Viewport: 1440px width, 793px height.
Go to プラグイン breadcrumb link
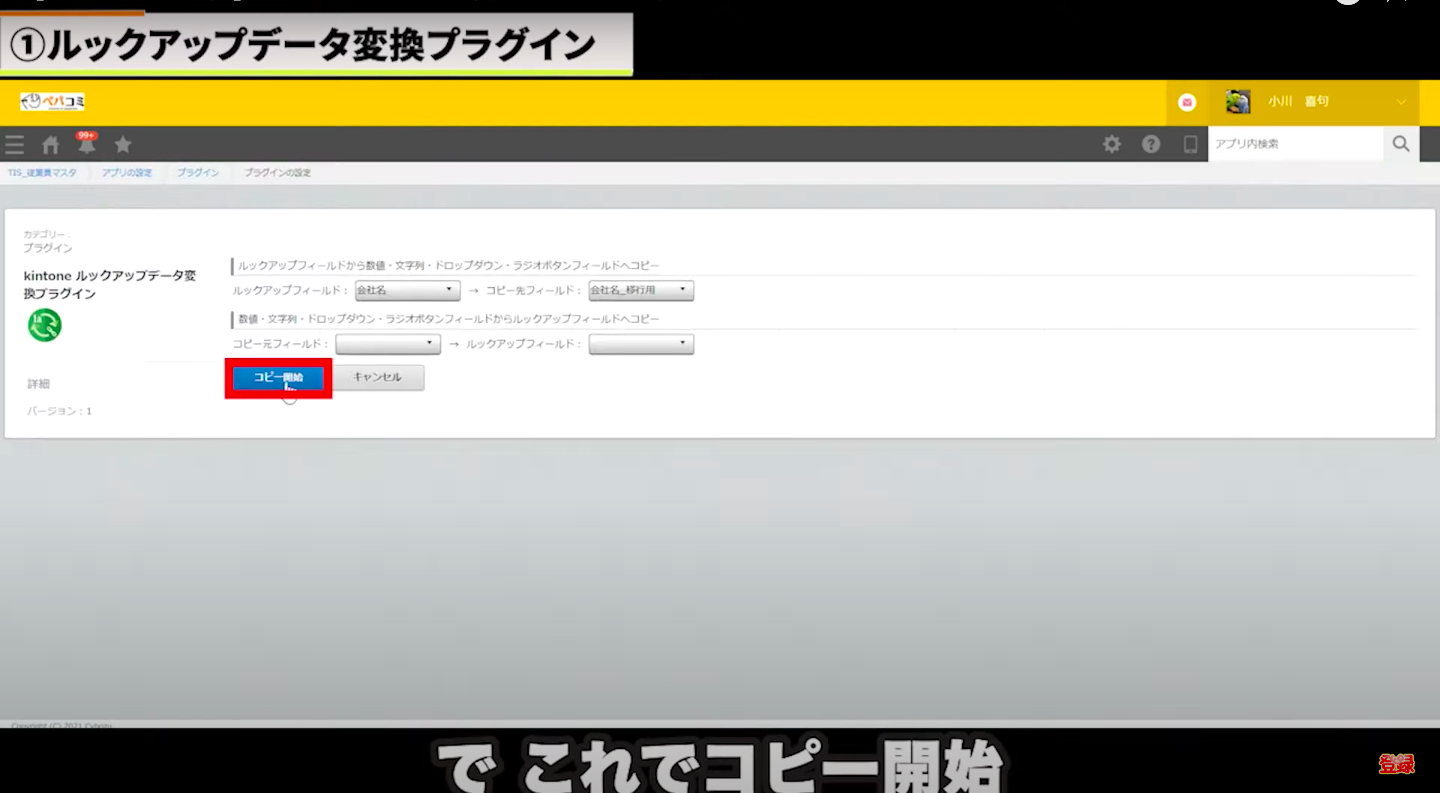click(198, 173)
